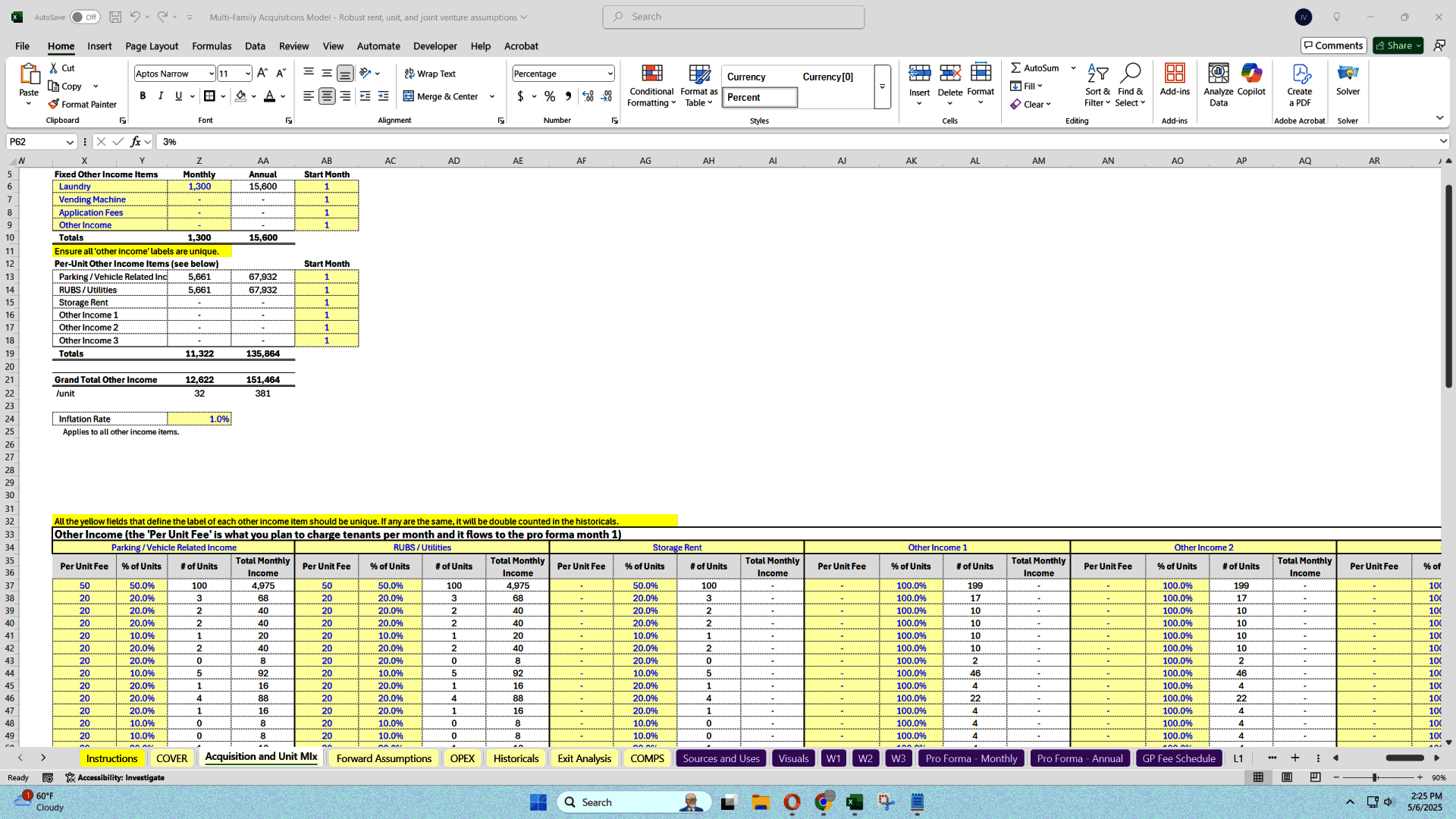Click the Cut scissors icon
The height and width of the screenshot is (819, 1456).
54,68
